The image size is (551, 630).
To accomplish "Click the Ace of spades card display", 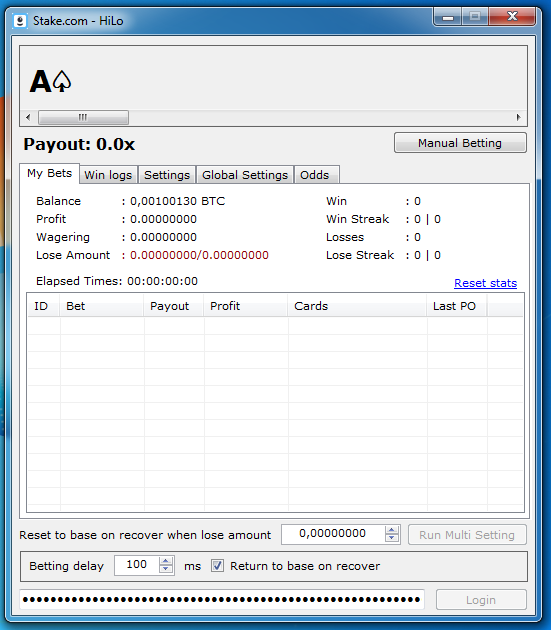I will tap(50, 82).
